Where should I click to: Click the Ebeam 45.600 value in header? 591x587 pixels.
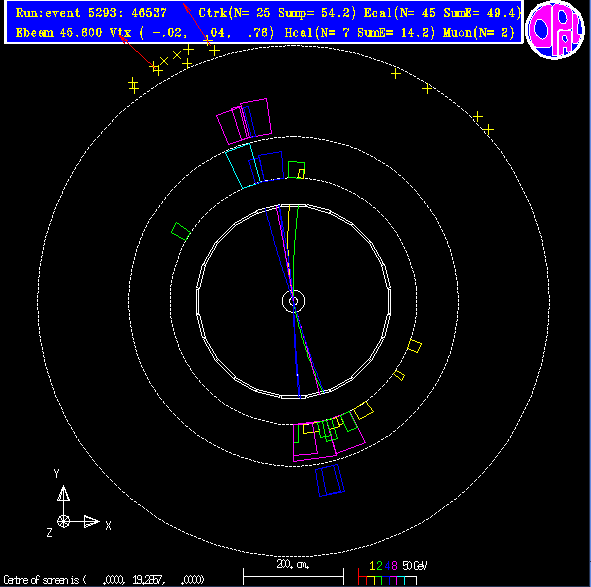tap(59, 33)
